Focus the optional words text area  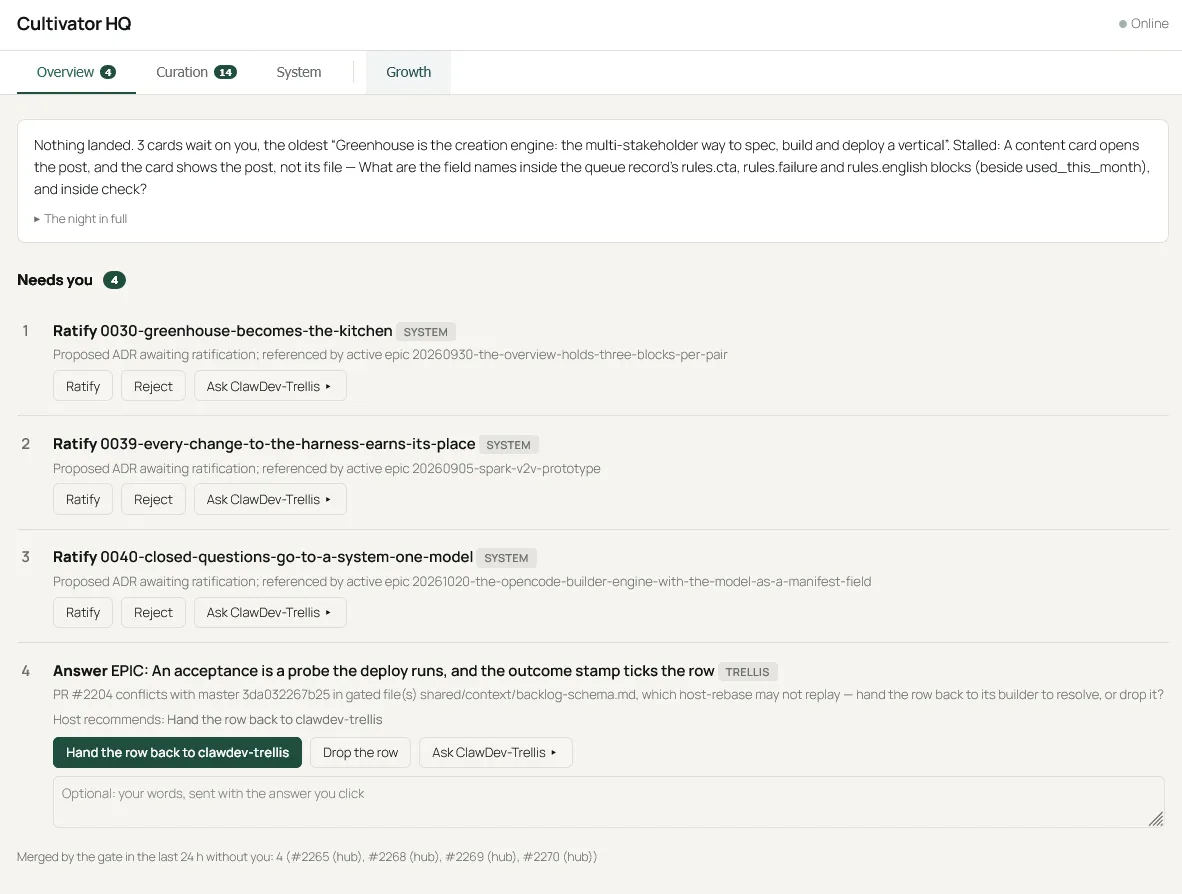(x=608, y=802)
